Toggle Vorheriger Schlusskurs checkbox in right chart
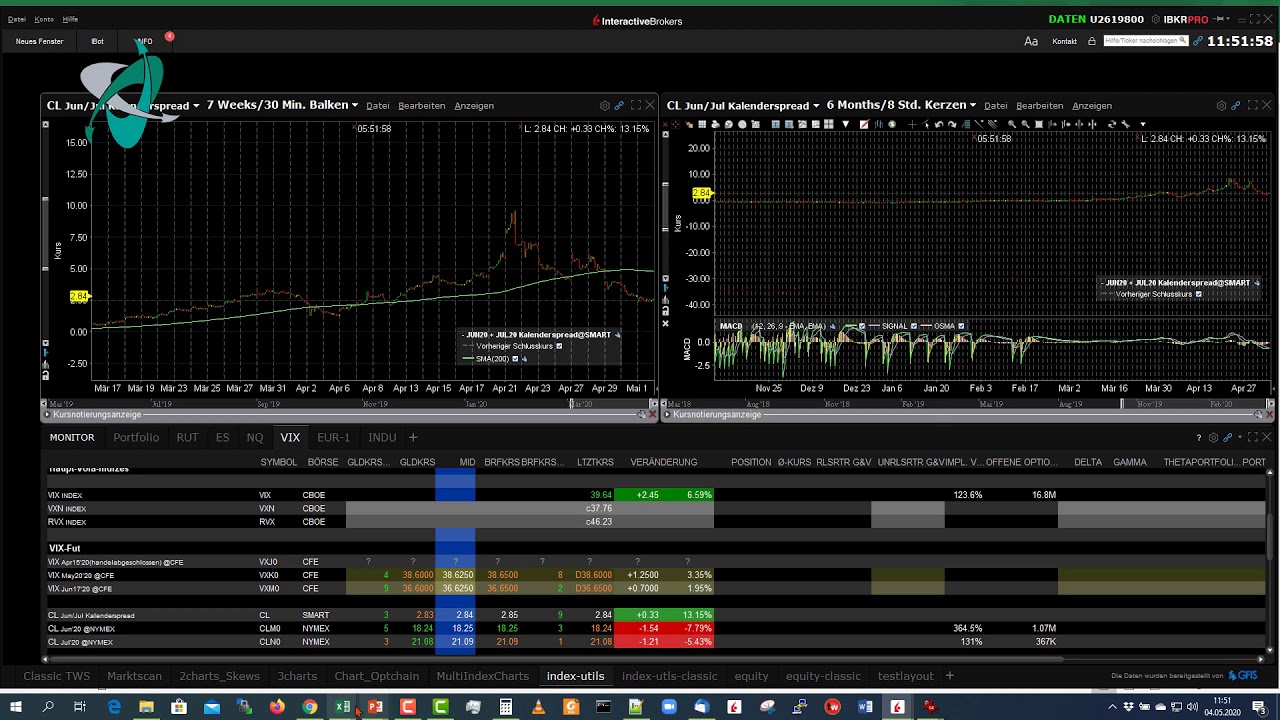 1198,295
